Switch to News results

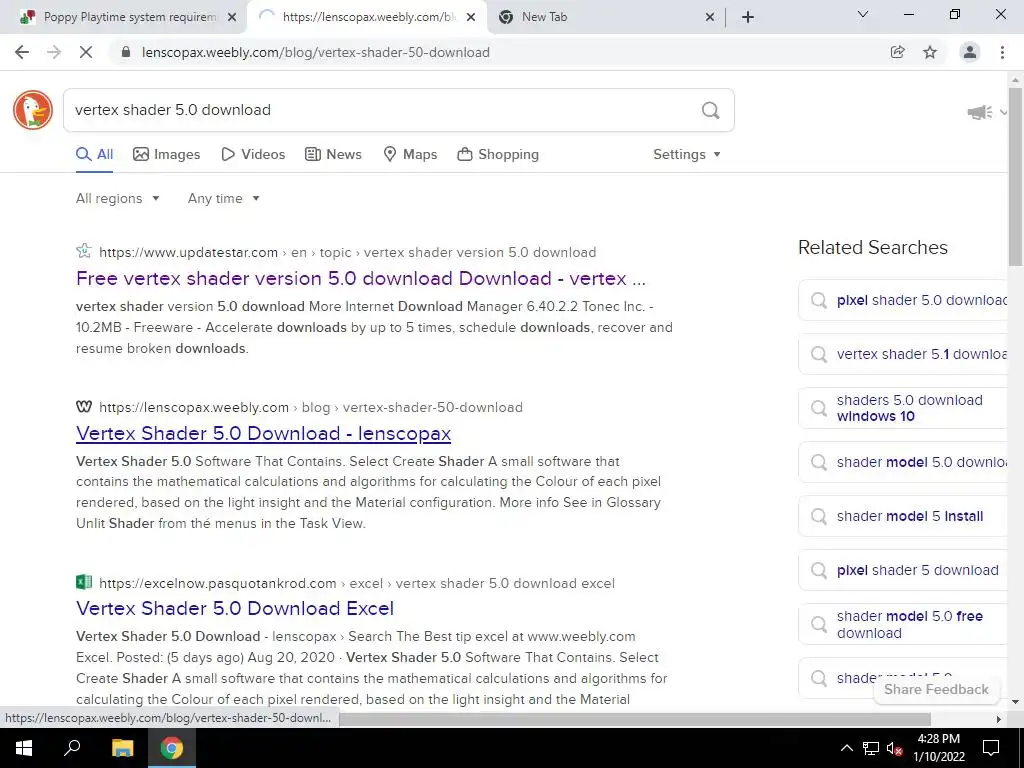point(333,154)
